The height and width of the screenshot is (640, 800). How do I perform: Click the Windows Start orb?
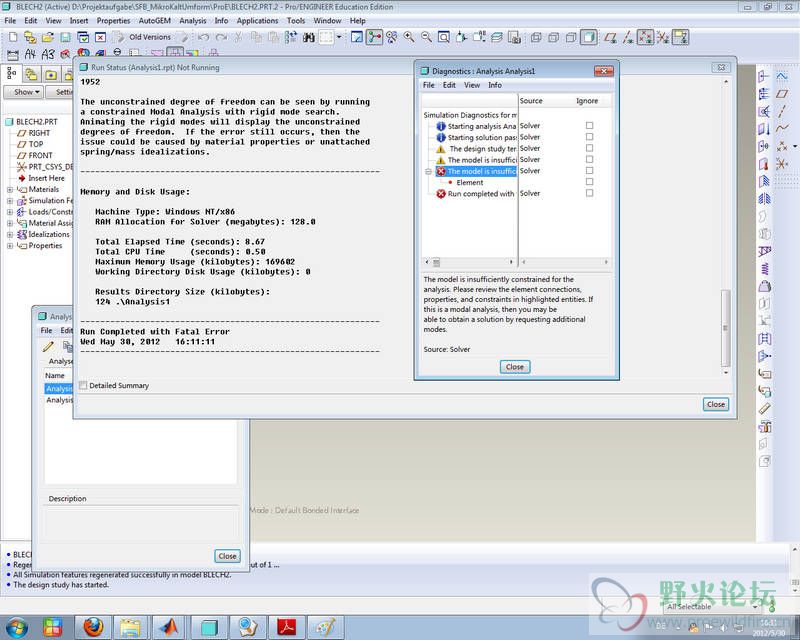point(16,627)
